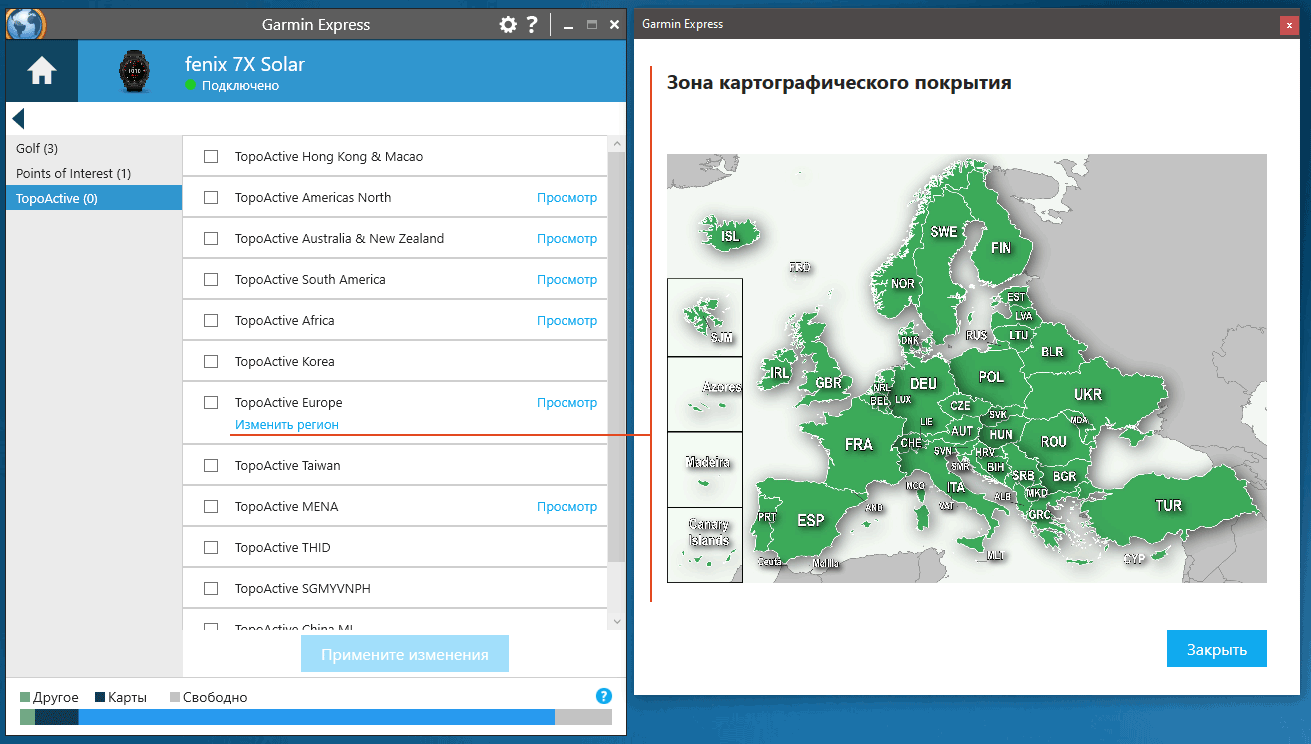The width and height of the screenshot is (1311, 744).
Task: Close the map coverage popup with red X
Action: point(1289,25)
